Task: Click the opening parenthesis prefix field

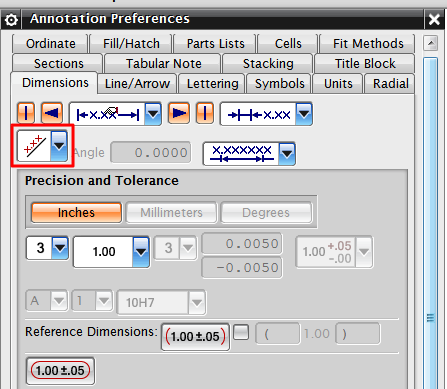Action: [x=278, y=333]
